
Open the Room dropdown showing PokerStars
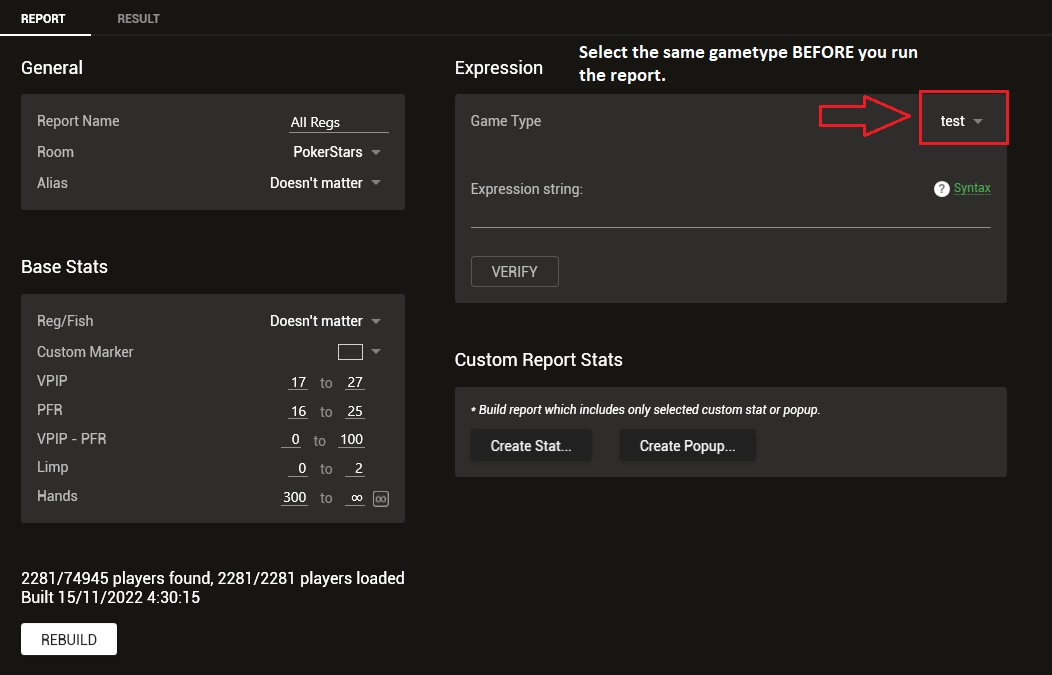point(336,152)
